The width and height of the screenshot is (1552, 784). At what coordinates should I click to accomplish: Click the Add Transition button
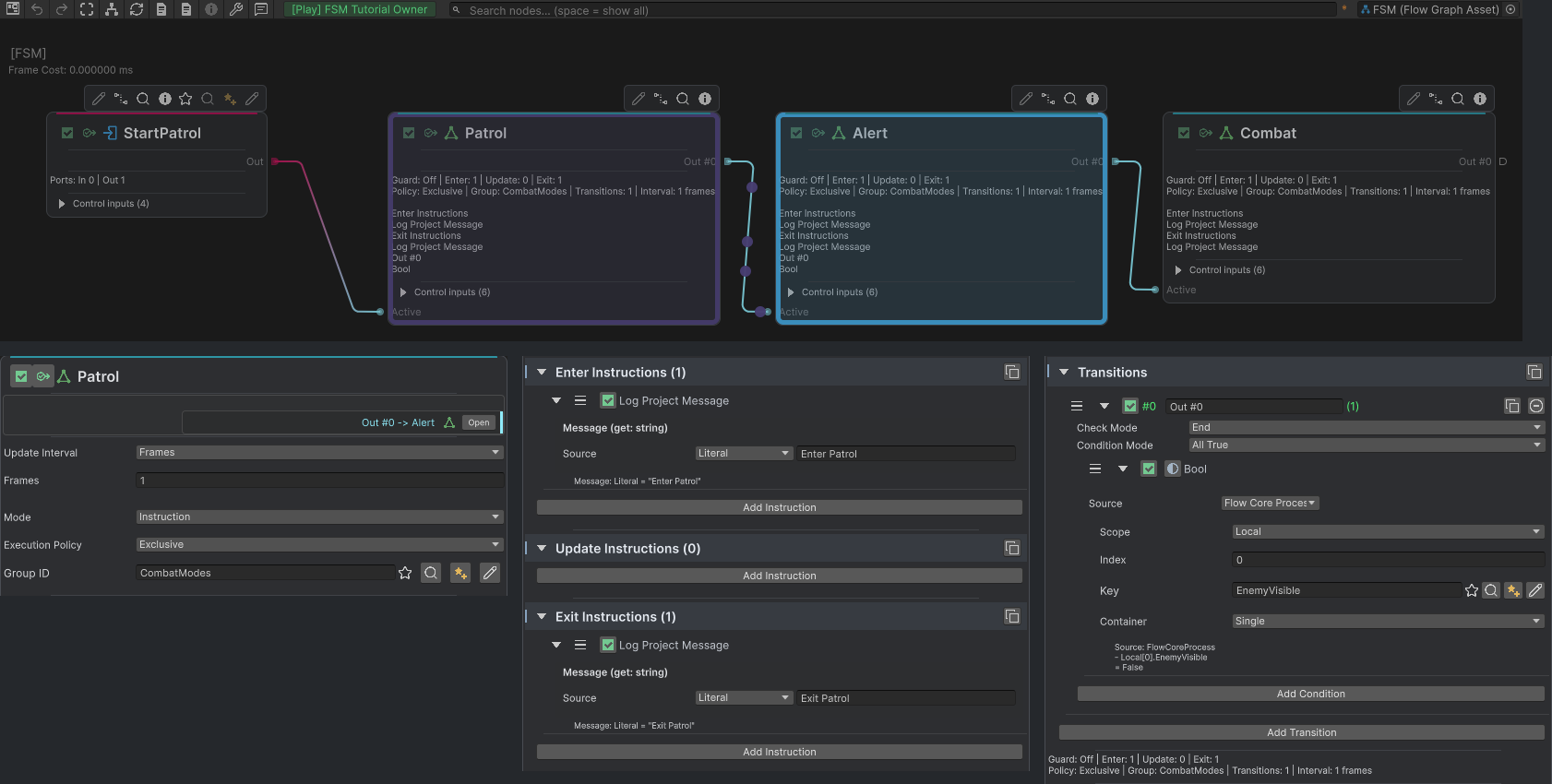[x=1302, y=732]
